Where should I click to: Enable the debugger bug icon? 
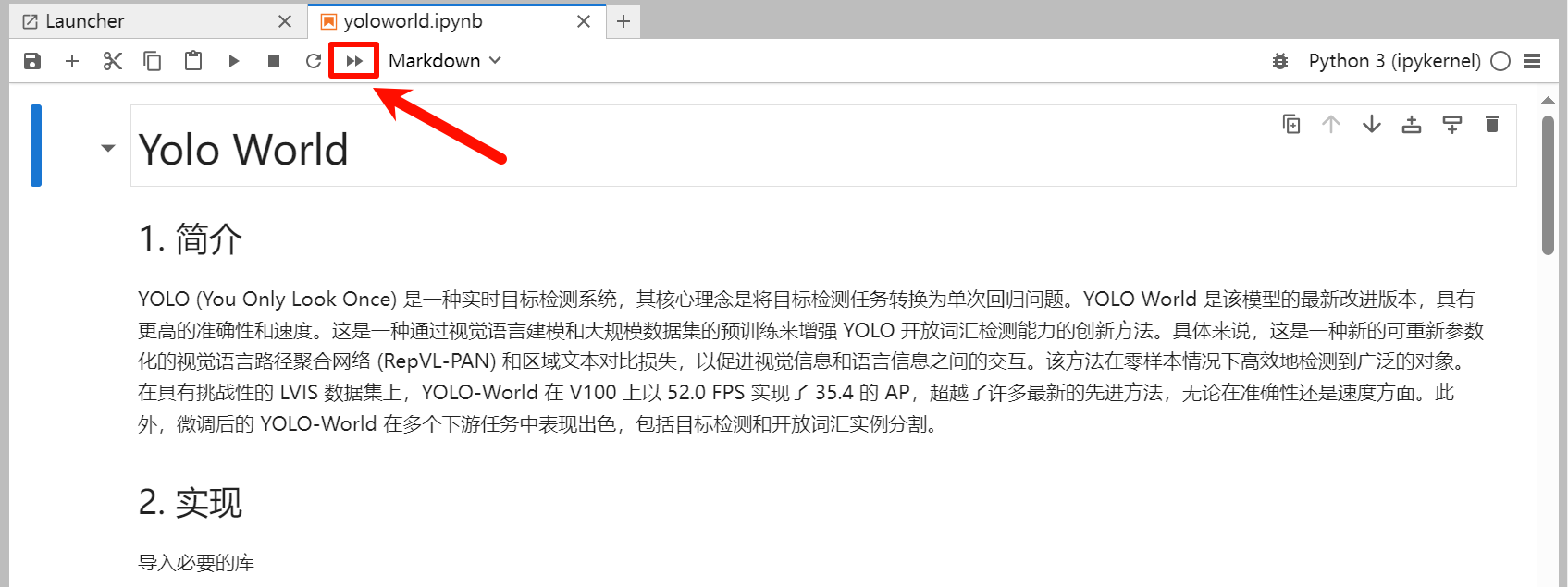(x=1280, y=61)
